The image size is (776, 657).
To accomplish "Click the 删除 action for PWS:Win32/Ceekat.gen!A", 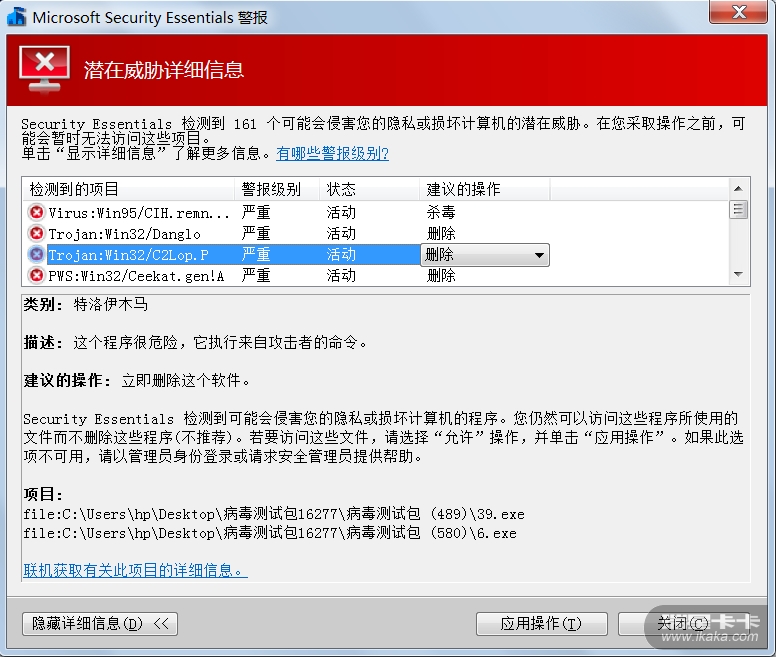I will click(441, 276).
